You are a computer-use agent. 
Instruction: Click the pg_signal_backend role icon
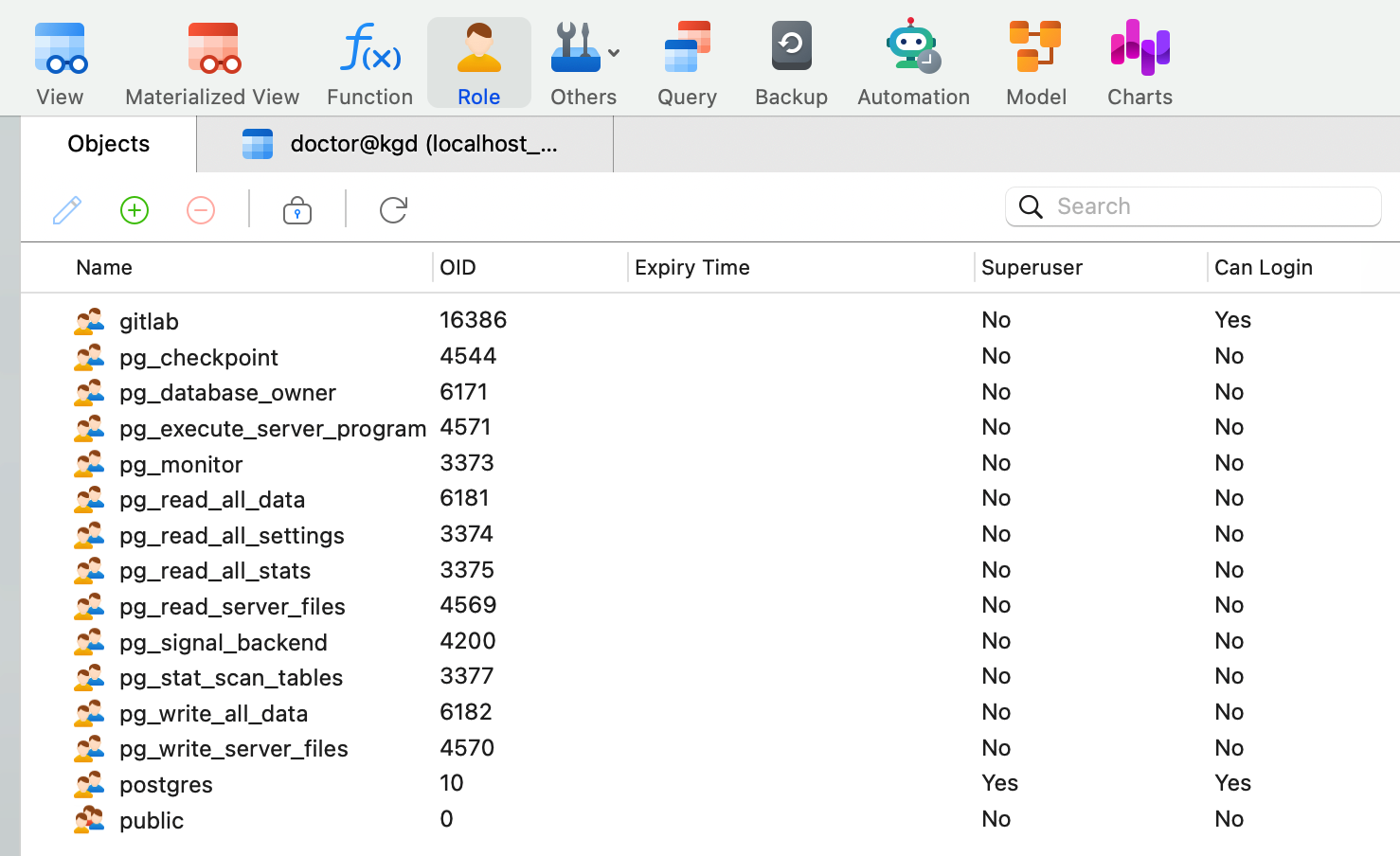89,642
